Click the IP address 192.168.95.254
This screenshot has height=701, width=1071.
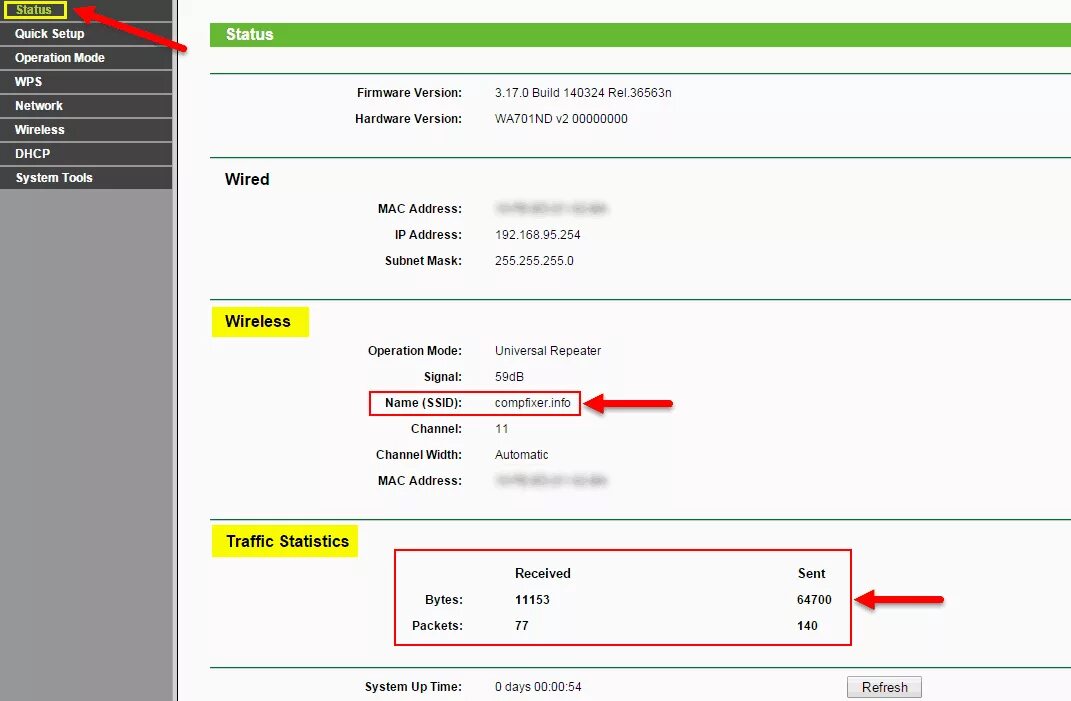(x=538, y=234)
